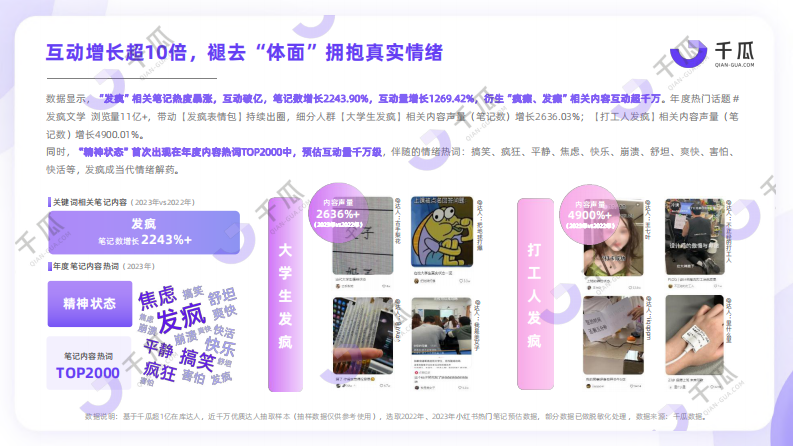Click the word 害怕 in word cloud
This screenshot has height=446, width=793.
click(193, 377)
